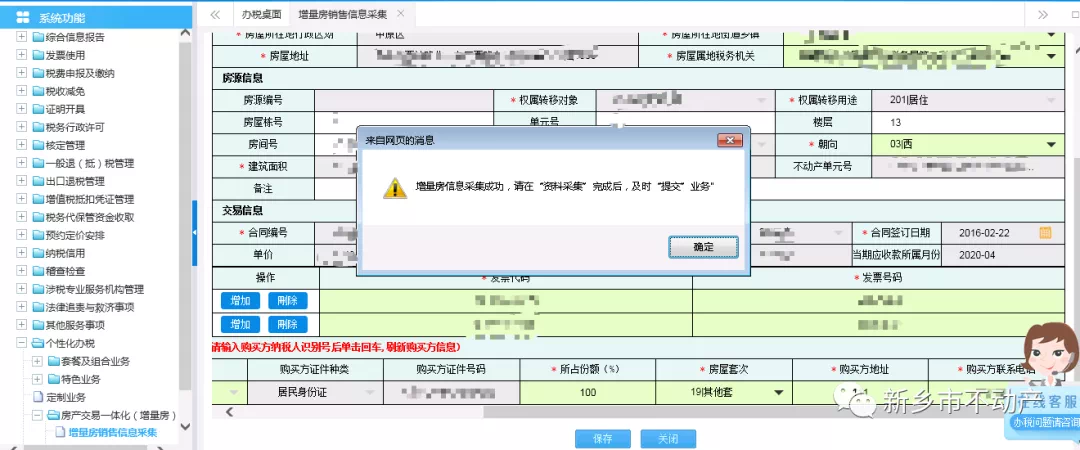Click the 保存 button at the bottom
The width and height of the screenshot is (1080, 450).
point(603,438)
